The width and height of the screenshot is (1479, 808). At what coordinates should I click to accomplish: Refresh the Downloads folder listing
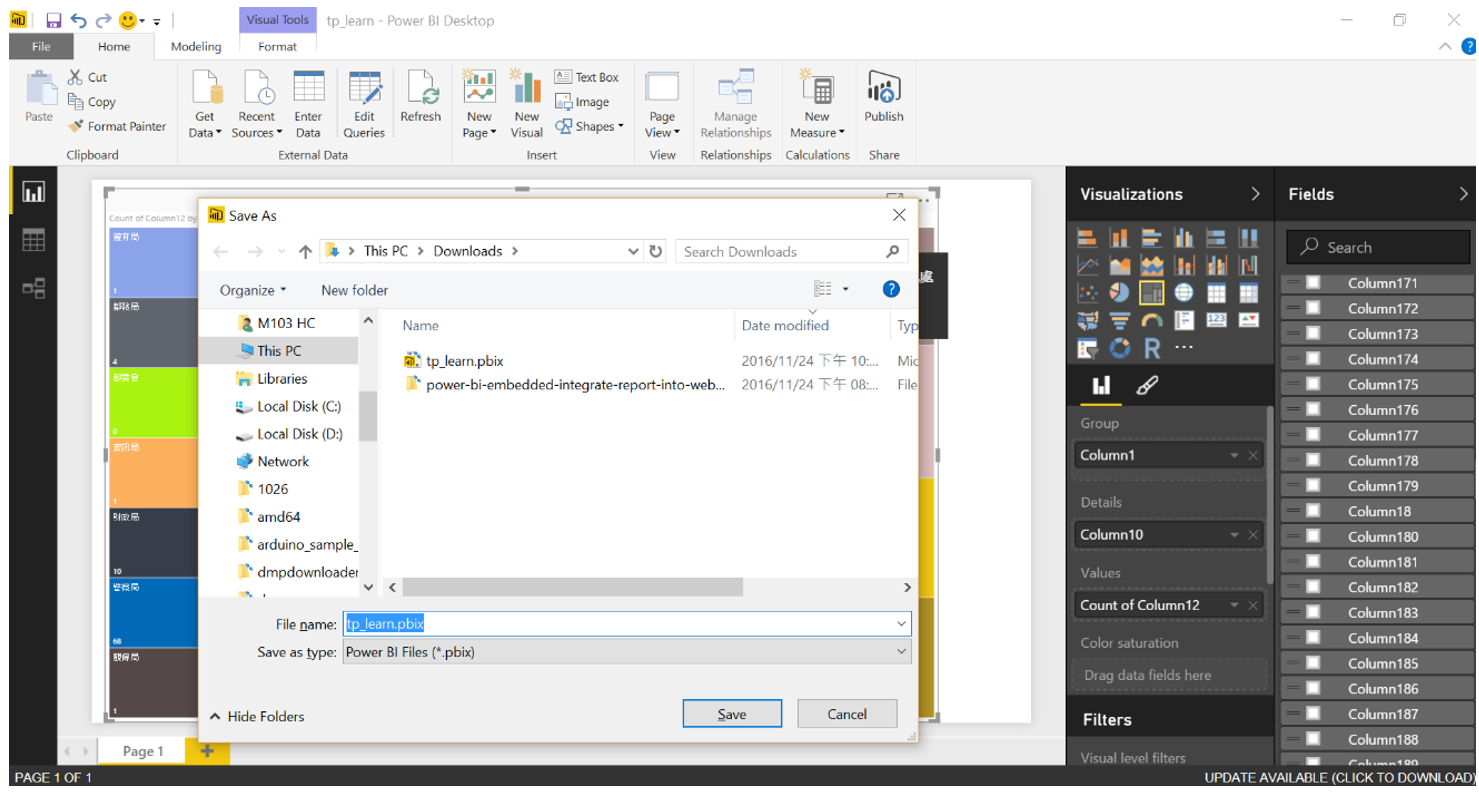656,252
